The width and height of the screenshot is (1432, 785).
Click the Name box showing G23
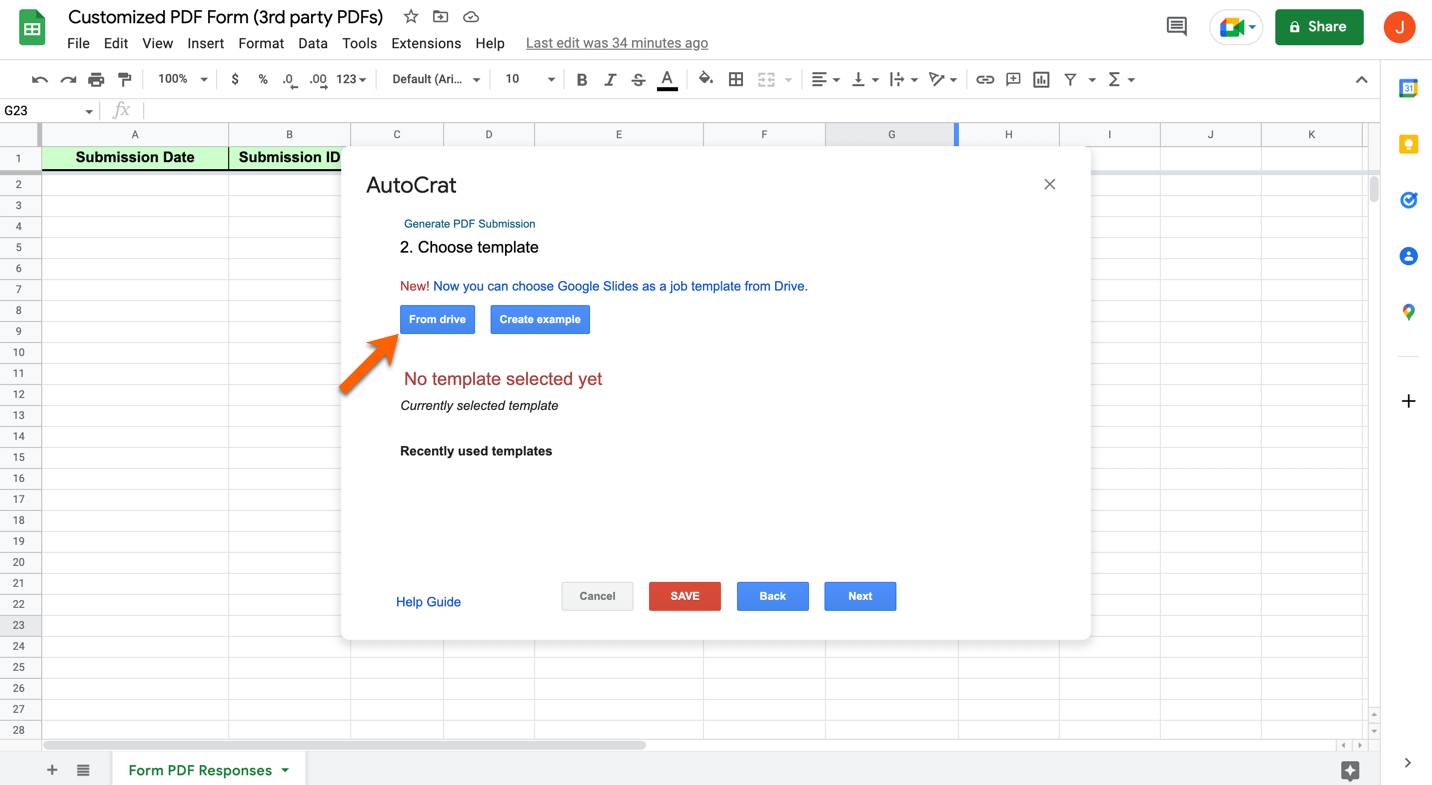49,111
